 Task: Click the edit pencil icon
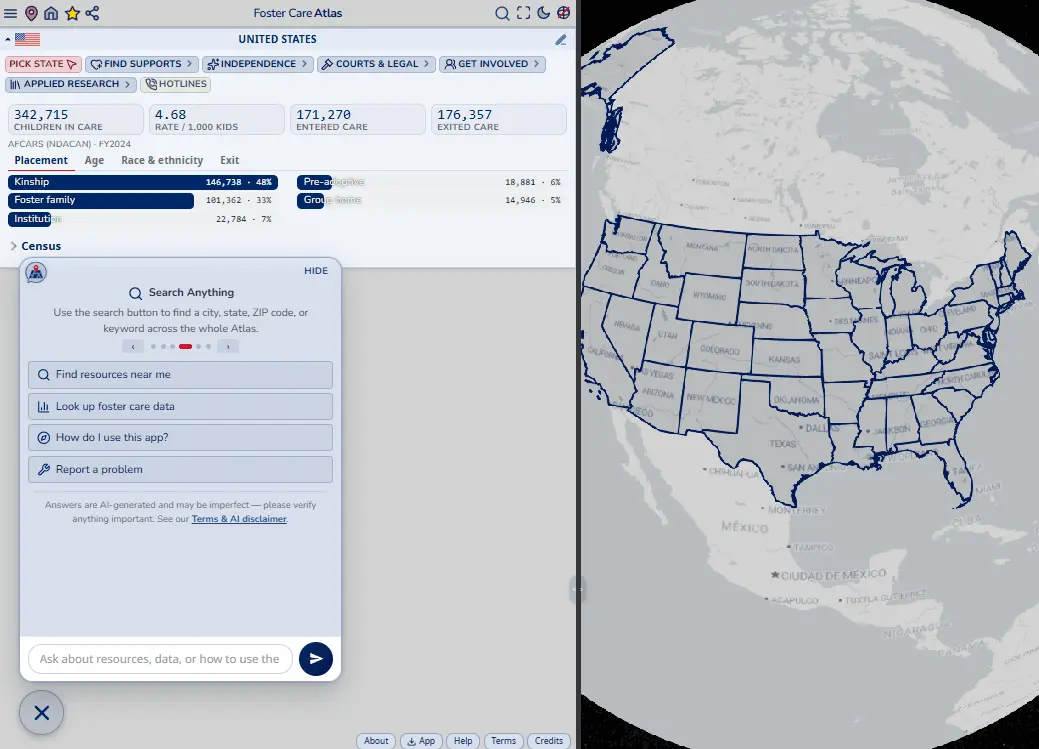561,40
